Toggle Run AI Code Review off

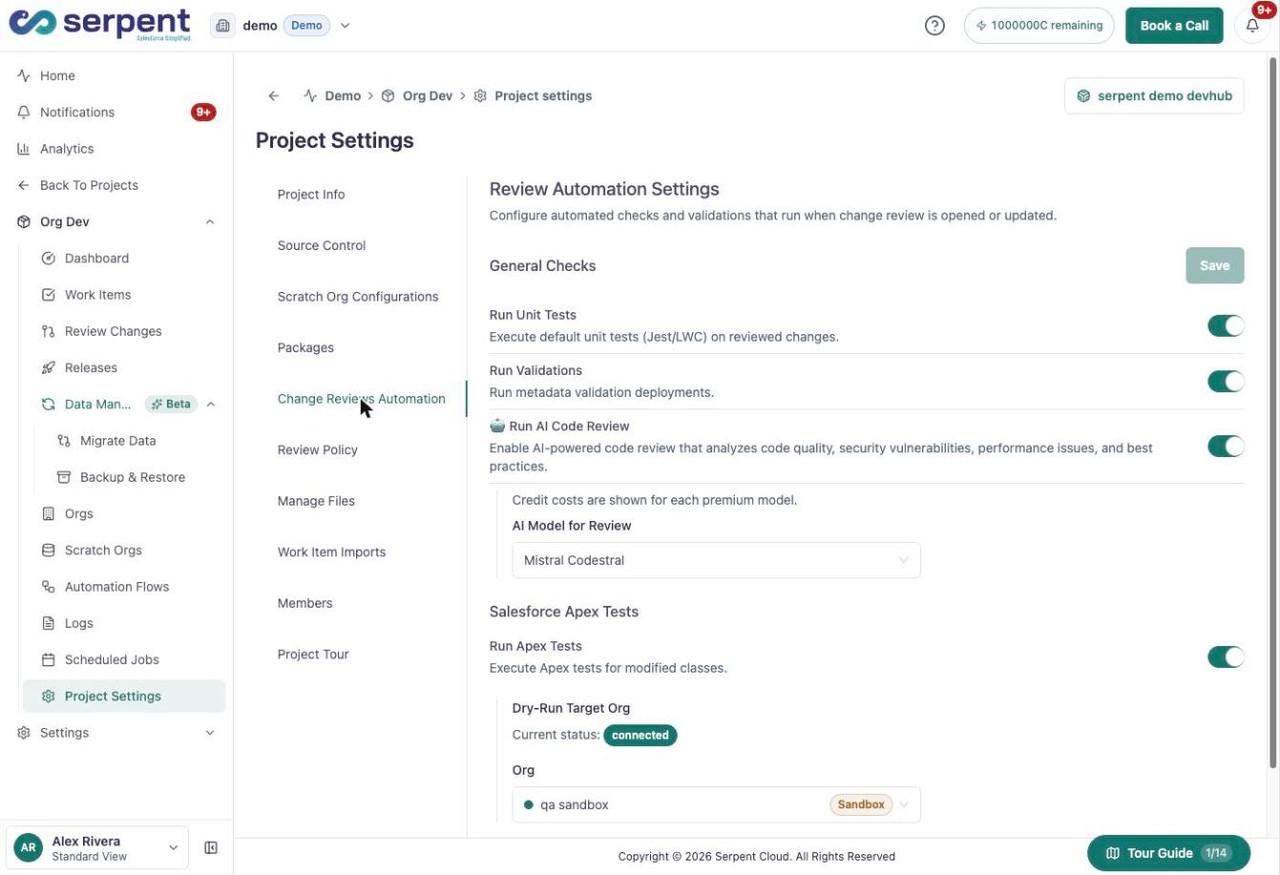(x=1225, y=446)
